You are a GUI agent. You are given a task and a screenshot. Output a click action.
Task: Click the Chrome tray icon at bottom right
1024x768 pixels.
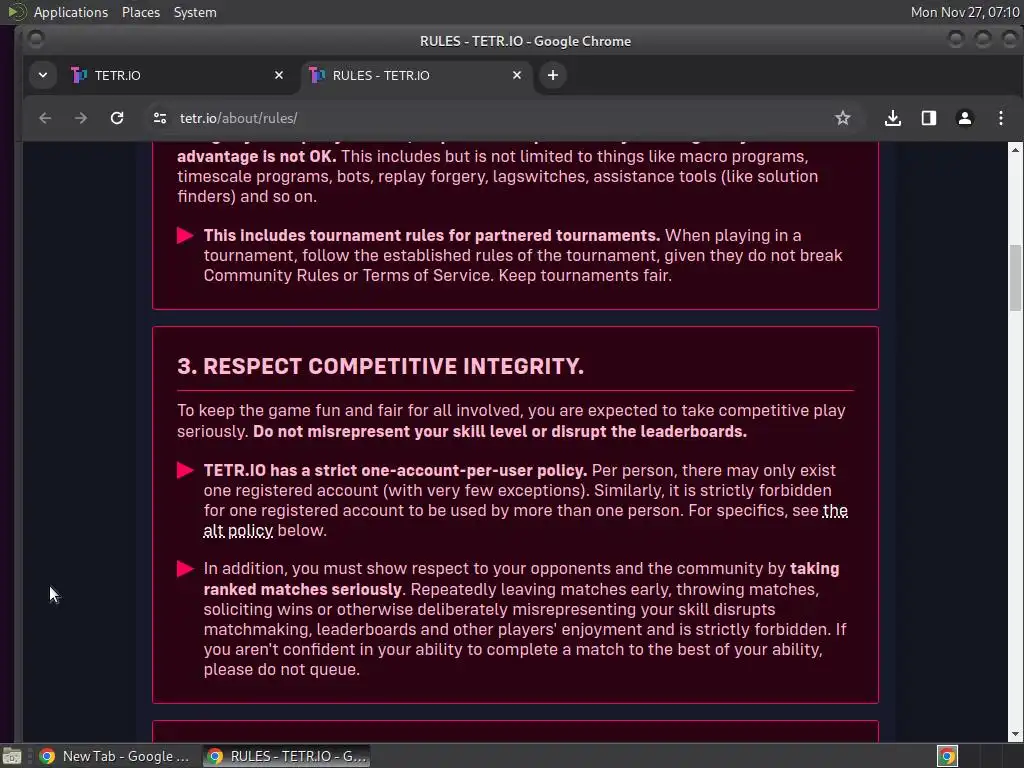click(947, 756)
